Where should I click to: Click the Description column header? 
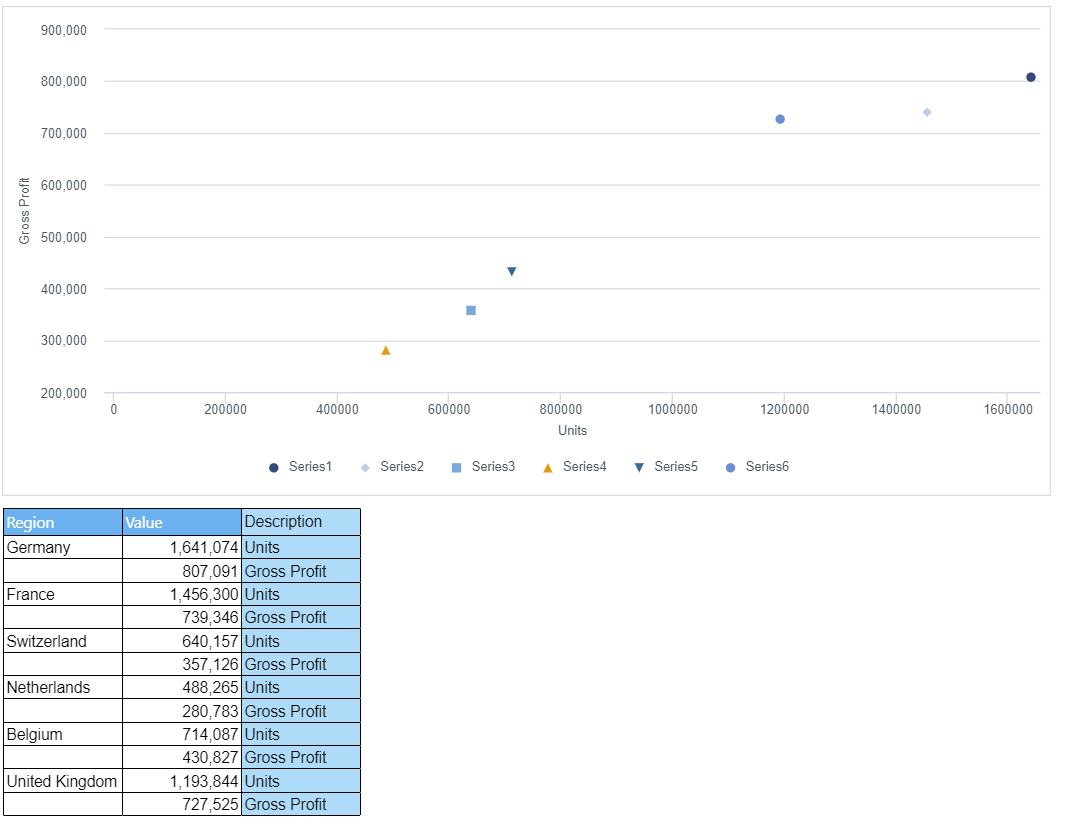[x=300, y=522]
